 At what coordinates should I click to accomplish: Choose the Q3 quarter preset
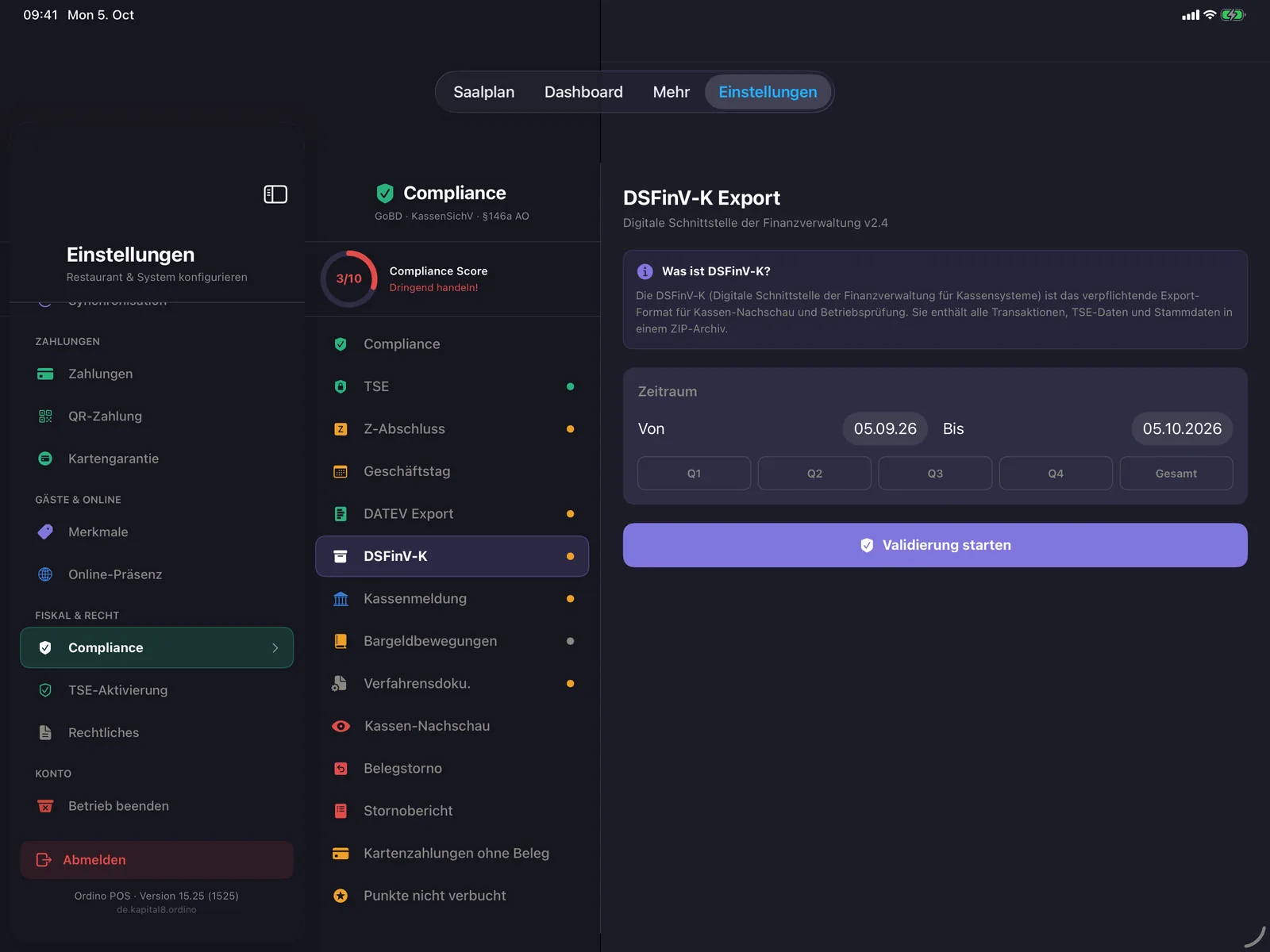tap(935, 474)
